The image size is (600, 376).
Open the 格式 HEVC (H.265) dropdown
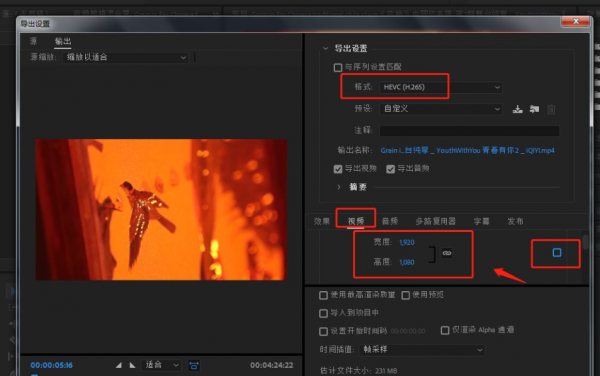point(440,87)
